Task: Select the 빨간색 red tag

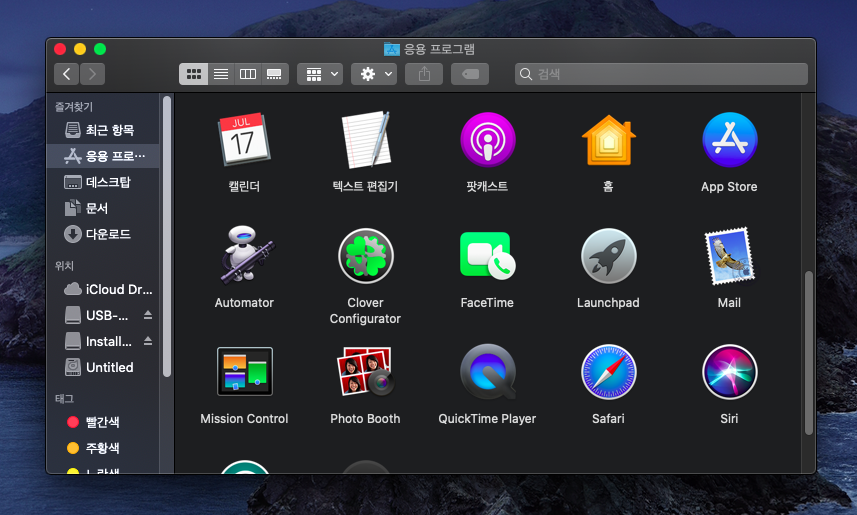Action: pos(104,422)
